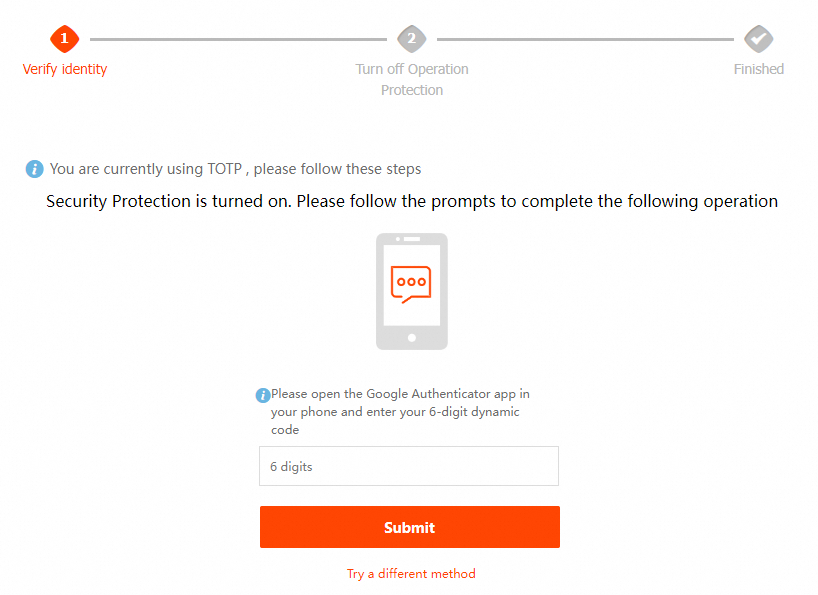Click the progress line between steps 1 and 2

238,39
